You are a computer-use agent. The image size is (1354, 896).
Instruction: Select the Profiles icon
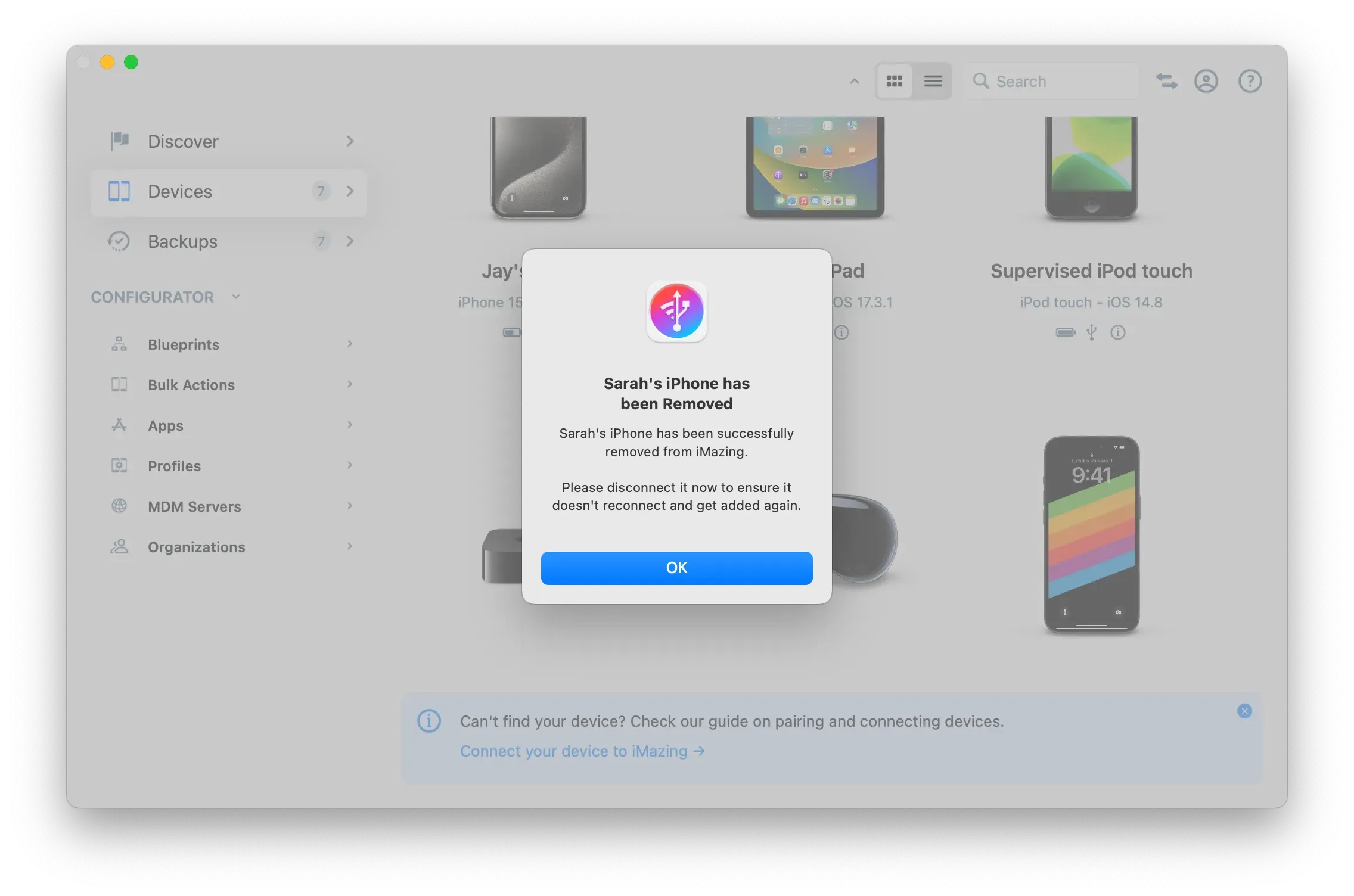[x=119, y=465]
